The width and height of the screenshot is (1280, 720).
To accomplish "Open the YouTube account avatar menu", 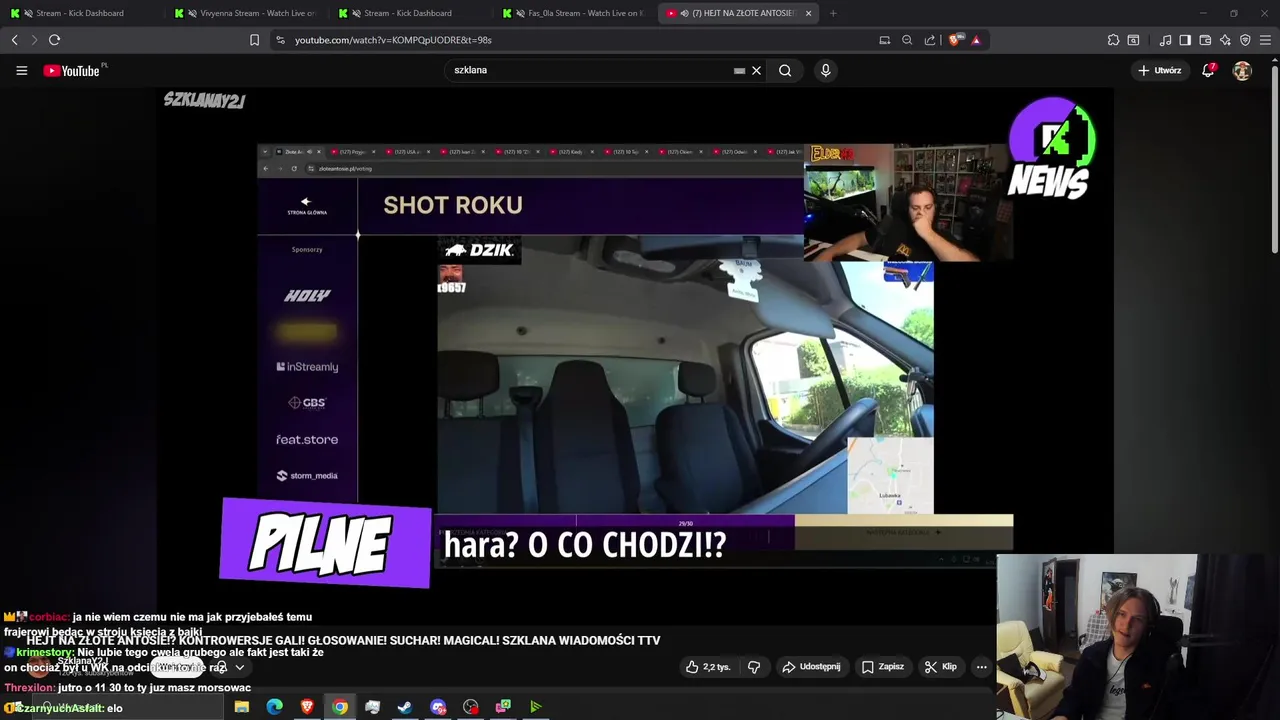I will pyautogui.click(x=1242, y=70).
